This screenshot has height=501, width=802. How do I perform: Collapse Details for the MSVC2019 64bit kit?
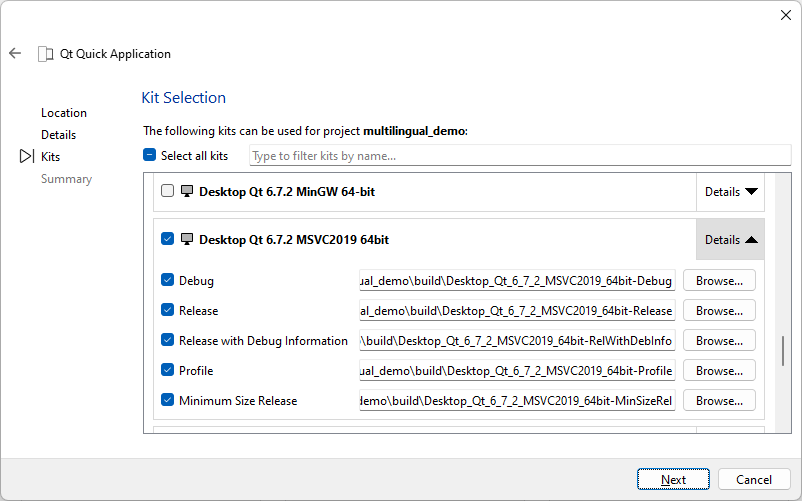pos(731,240)
